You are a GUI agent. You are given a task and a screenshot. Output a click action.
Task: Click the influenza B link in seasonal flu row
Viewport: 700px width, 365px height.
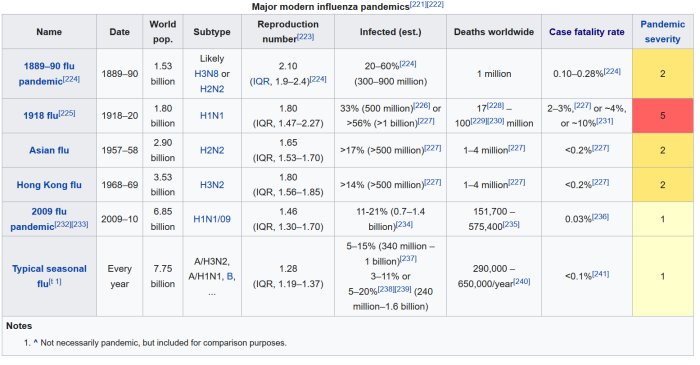click(x=230, y=276)
